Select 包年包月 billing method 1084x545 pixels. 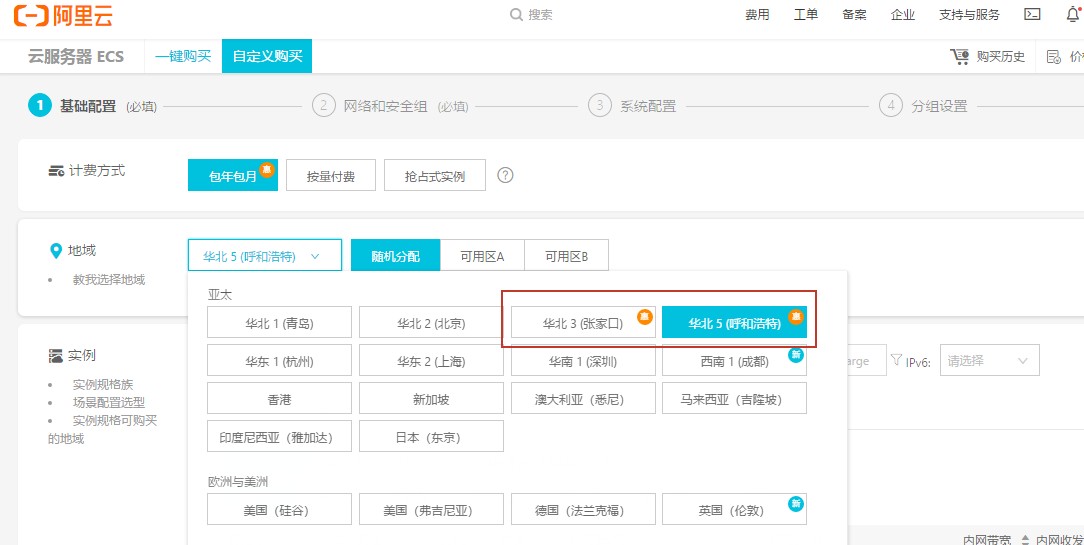coord(232,175)
